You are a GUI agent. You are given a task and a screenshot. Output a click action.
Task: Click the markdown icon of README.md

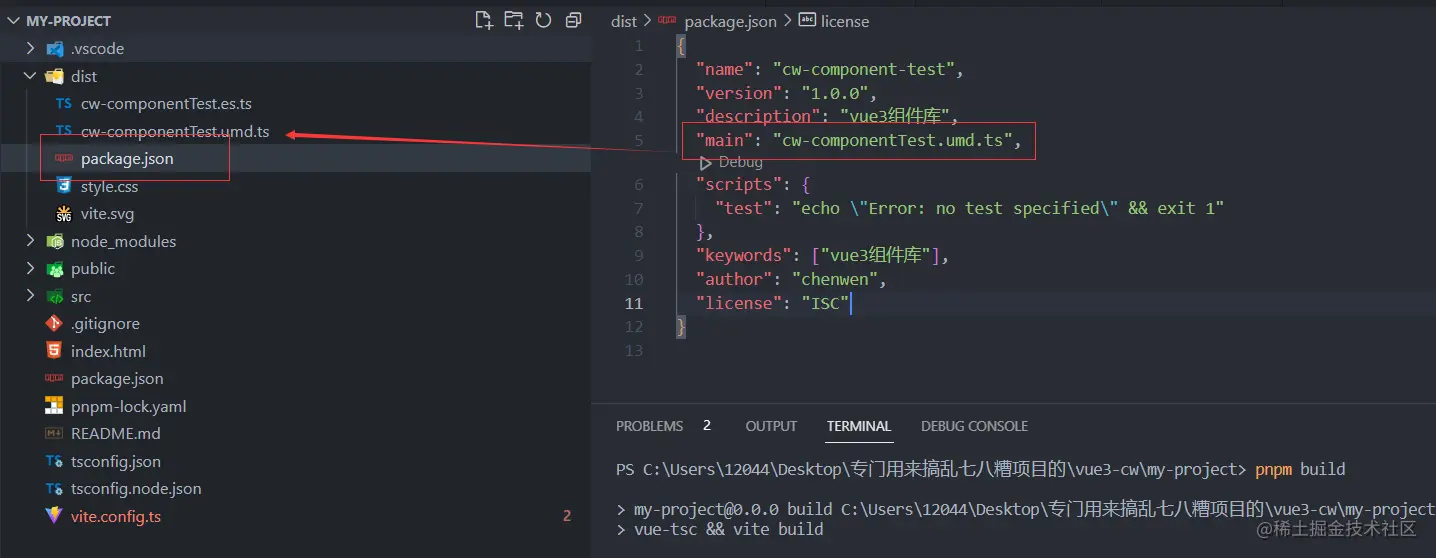click(x=54, y=434)
